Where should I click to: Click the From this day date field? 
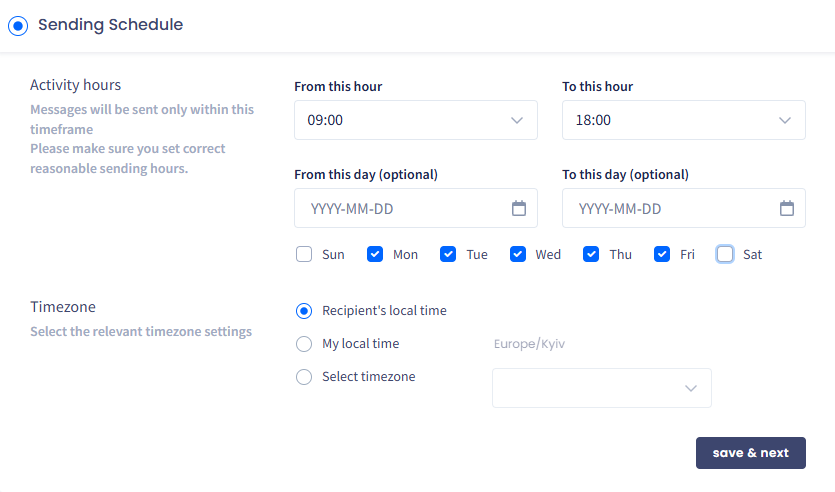(x=415, y=208)
